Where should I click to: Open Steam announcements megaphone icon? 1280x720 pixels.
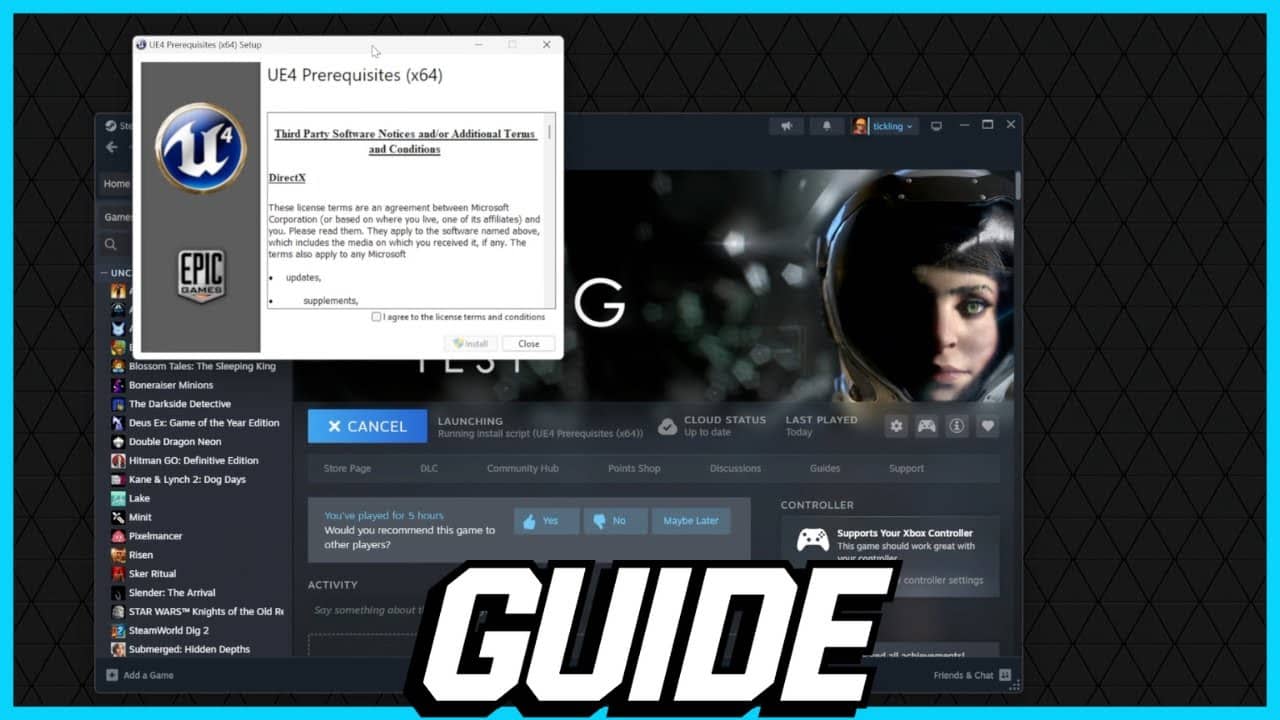tap(787, 126)
